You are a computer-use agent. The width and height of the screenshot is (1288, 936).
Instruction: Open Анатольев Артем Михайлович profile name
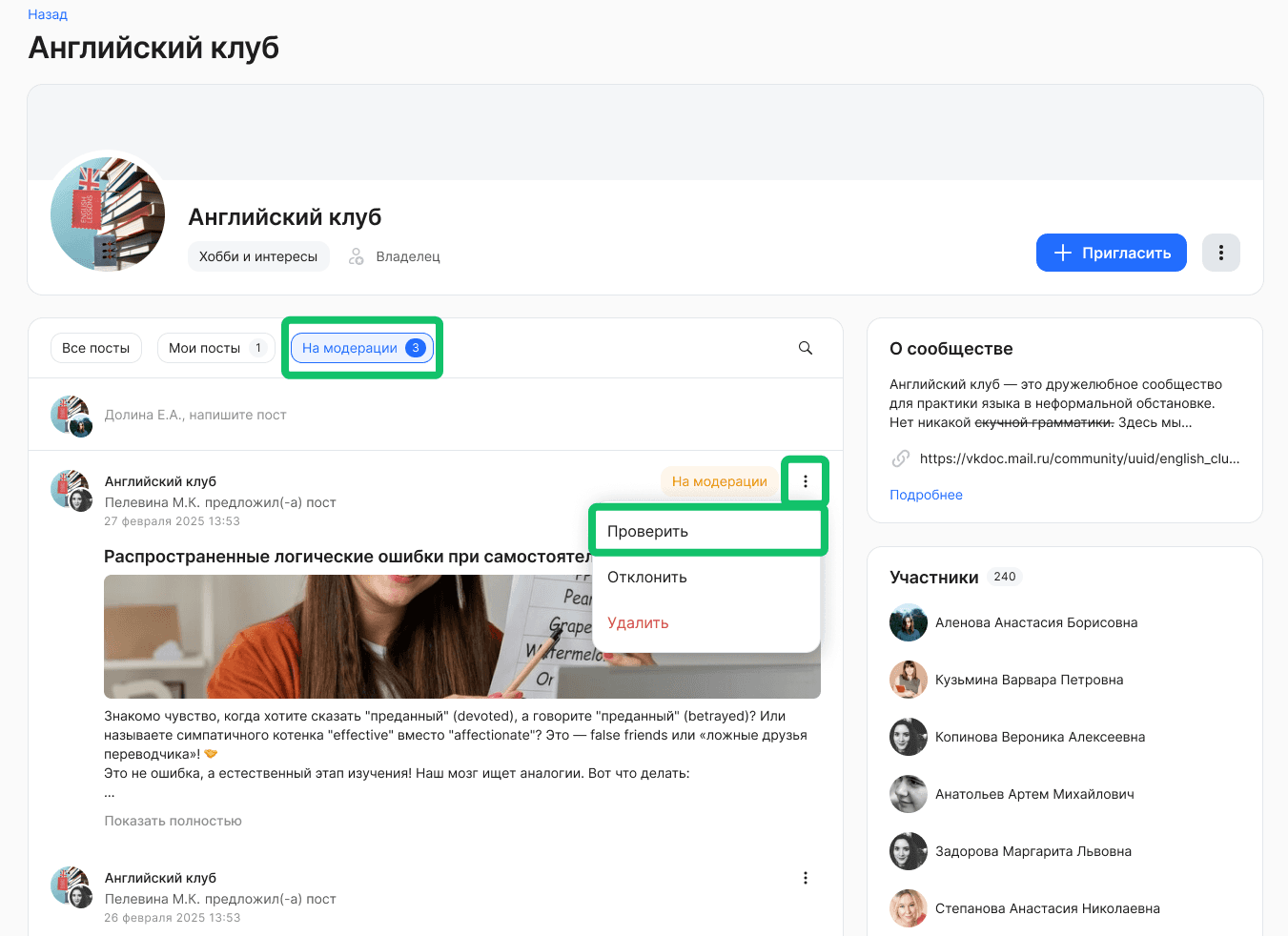pos(1034,794)
